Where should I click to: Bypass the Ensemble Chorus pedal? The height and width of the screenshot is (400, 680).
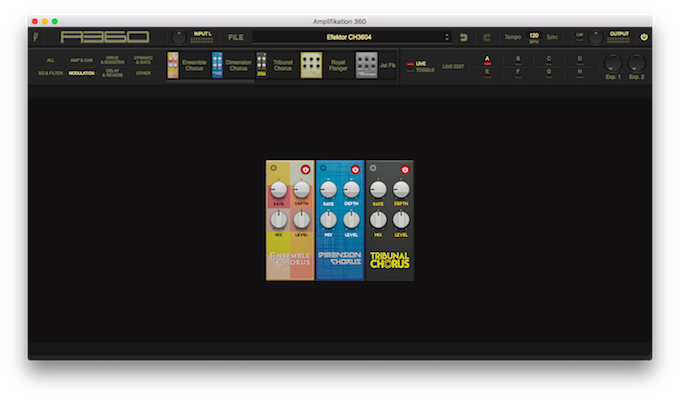pyautogui.click(x=305, y=170)
